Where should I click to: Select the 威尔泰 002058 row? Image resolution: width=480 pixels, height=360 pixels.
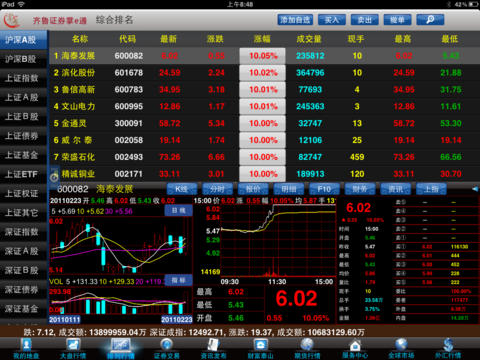[x=265, y=140]
